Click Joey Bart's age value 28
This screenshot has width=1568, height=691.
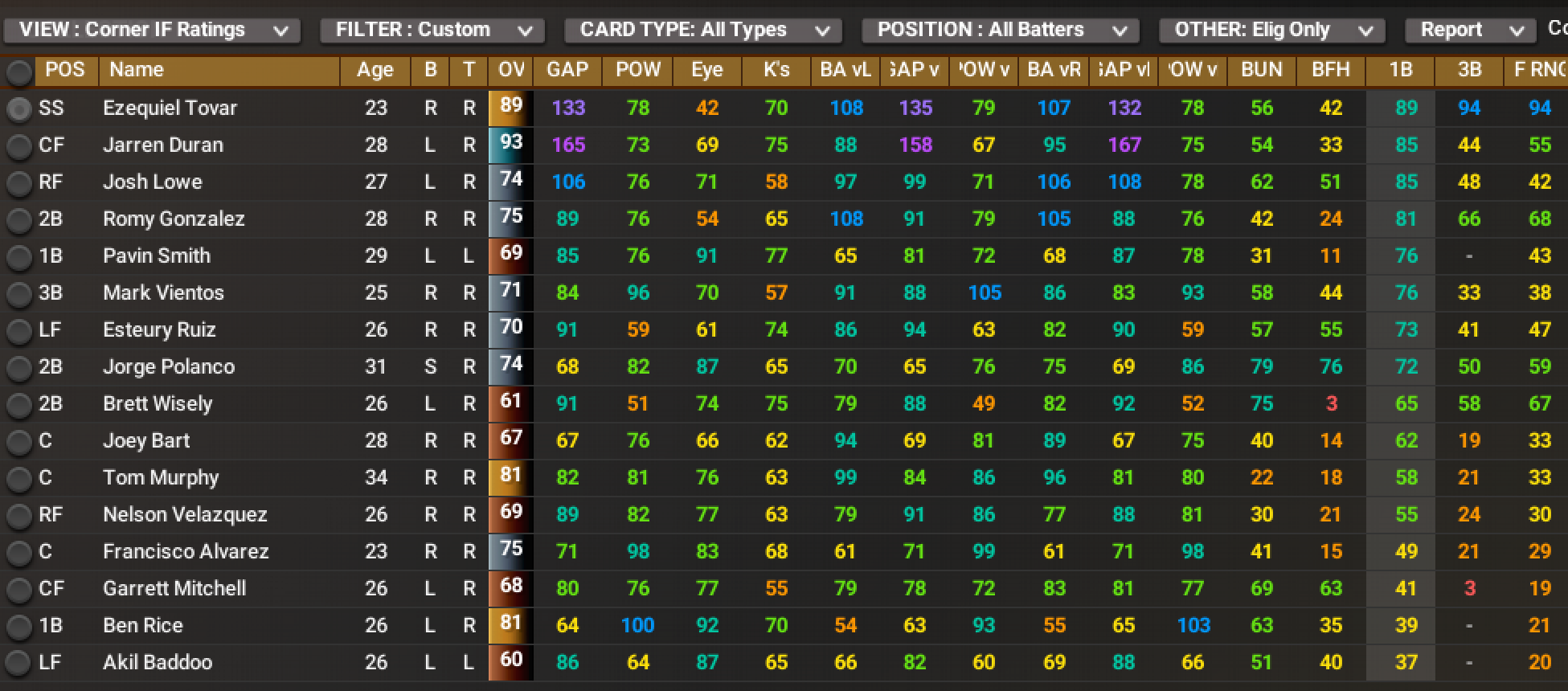[x=376, y=441]
